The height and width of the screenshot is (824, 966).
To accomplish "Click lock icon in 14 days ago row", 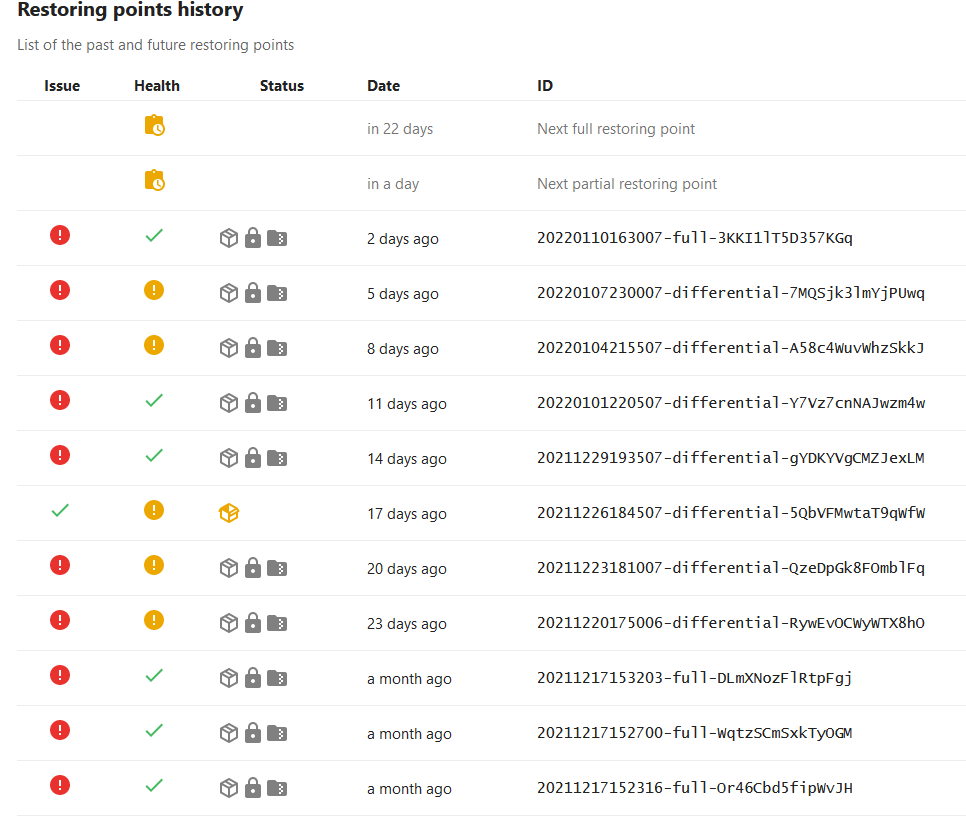I will (253, 458).
